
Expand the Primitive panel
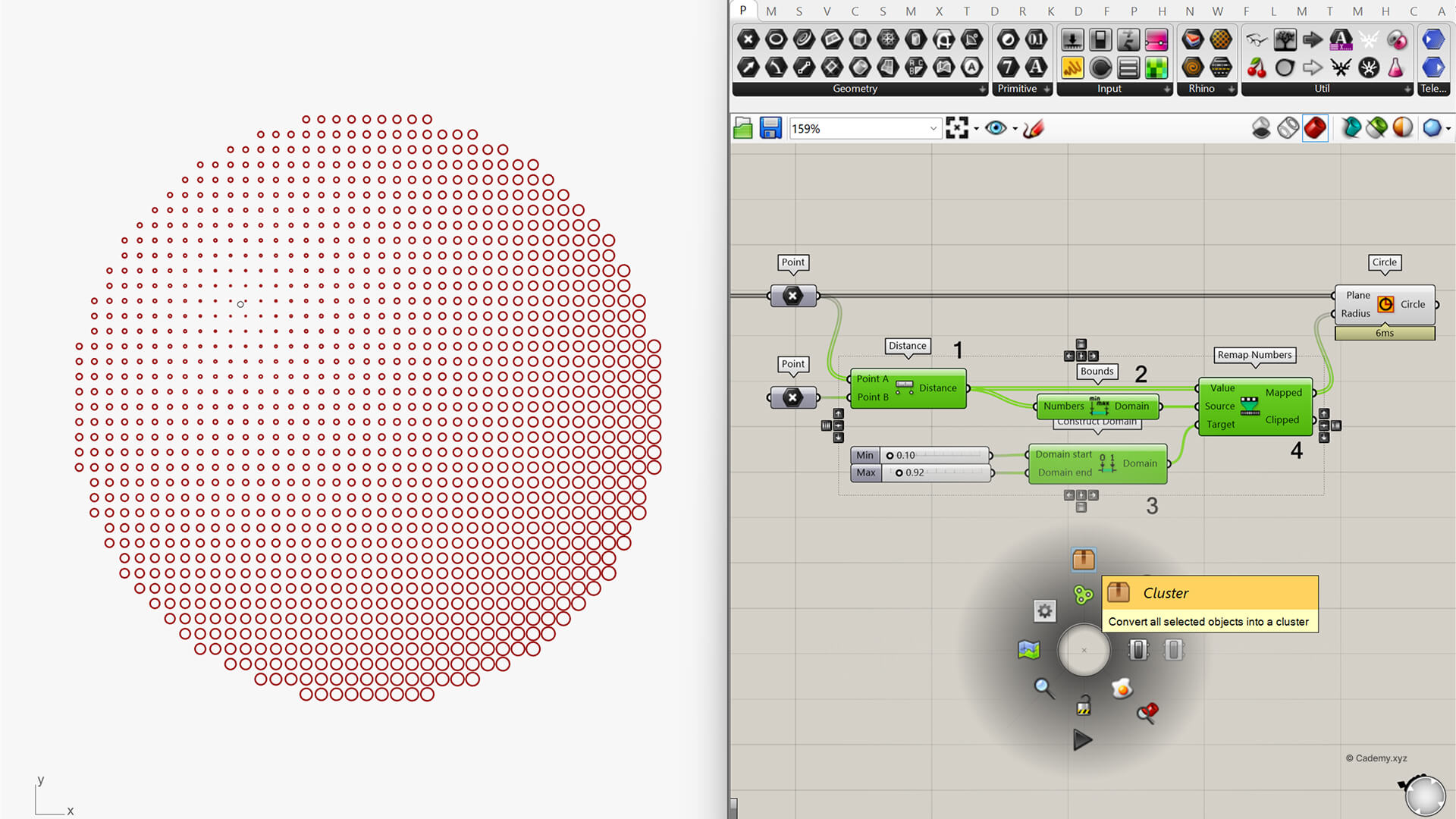1047,89
